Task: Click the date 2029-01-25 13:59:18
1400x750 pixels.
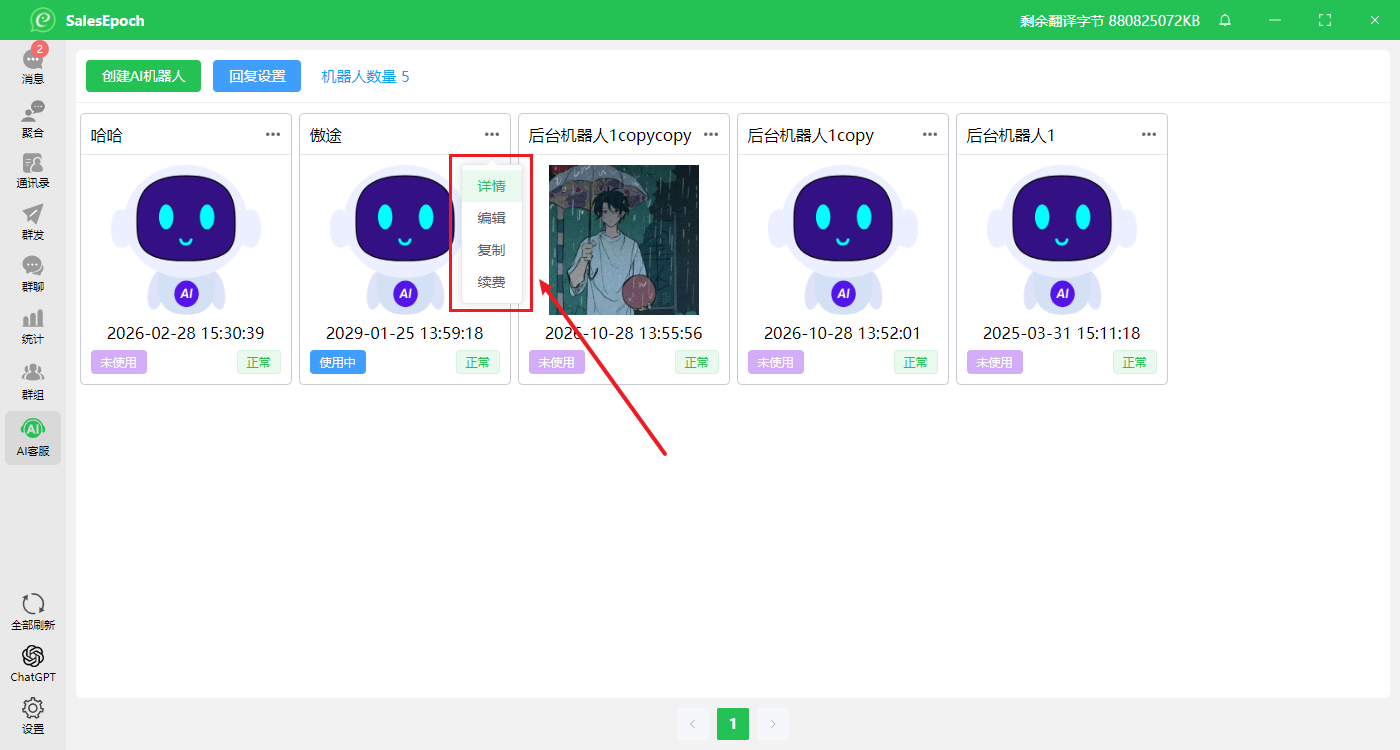Action: 405,333
